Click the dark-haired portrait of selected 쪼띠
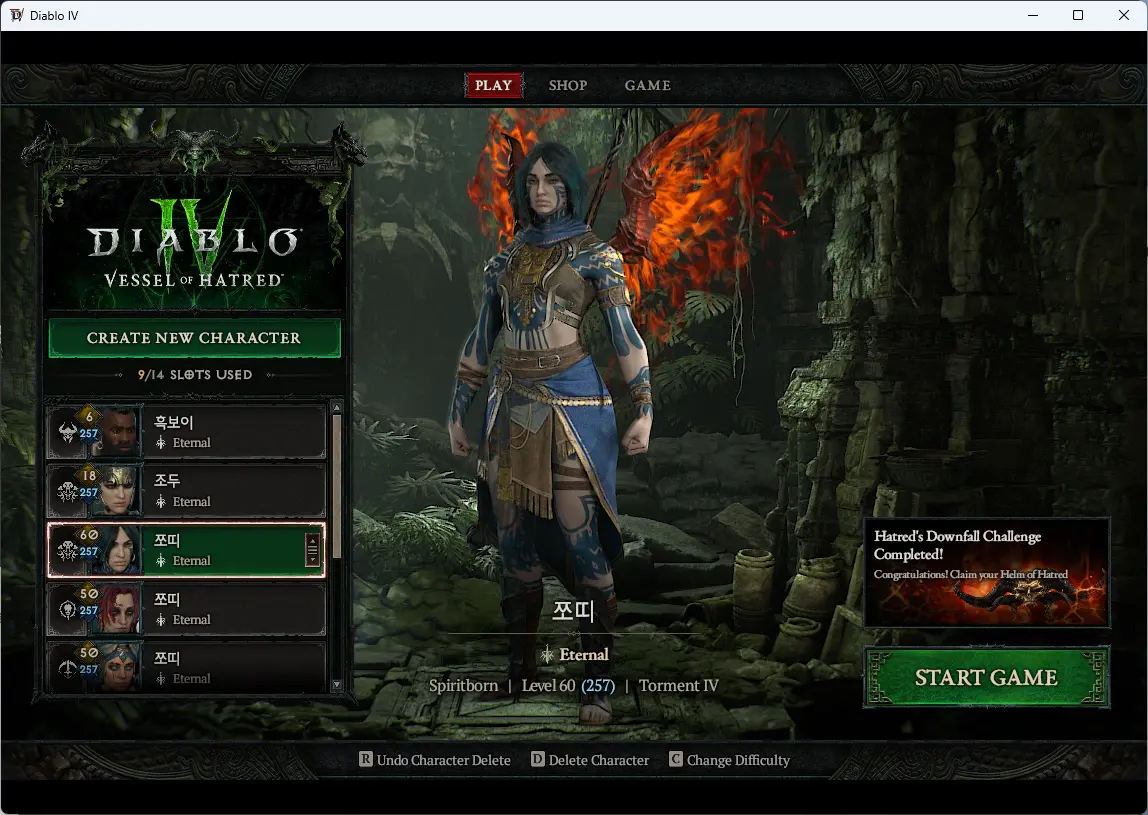This screenshot has height=815, width=1148. click(x=119, y=551)
